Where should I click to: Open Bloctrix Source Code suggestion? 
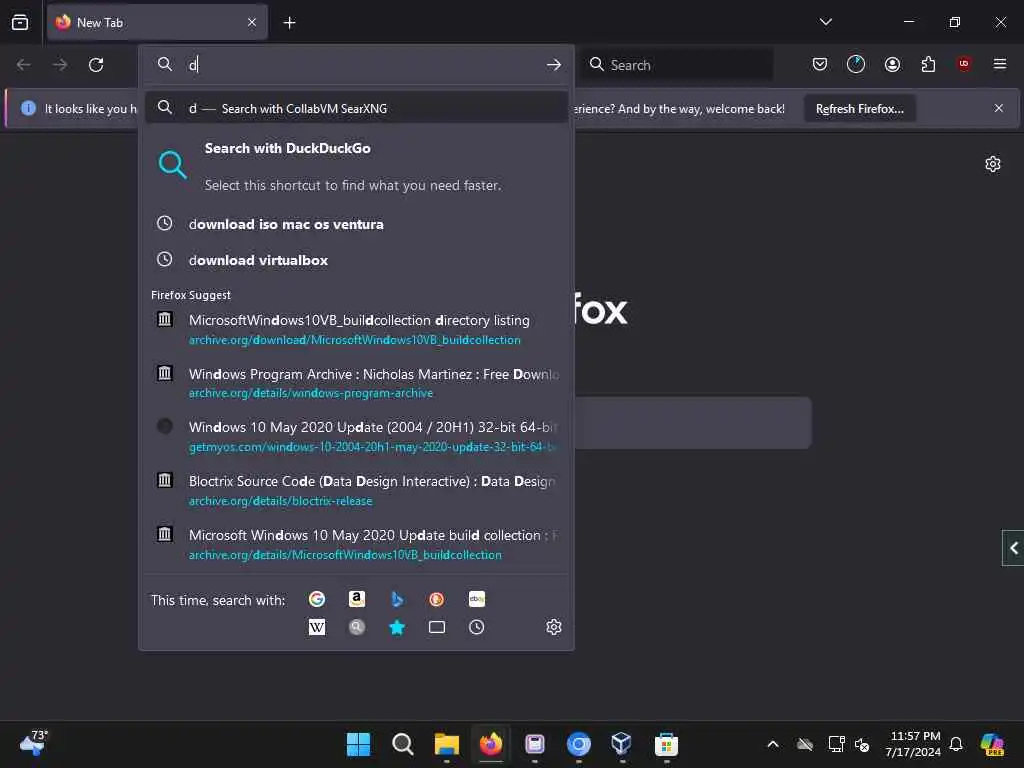[x=356, y=490]
